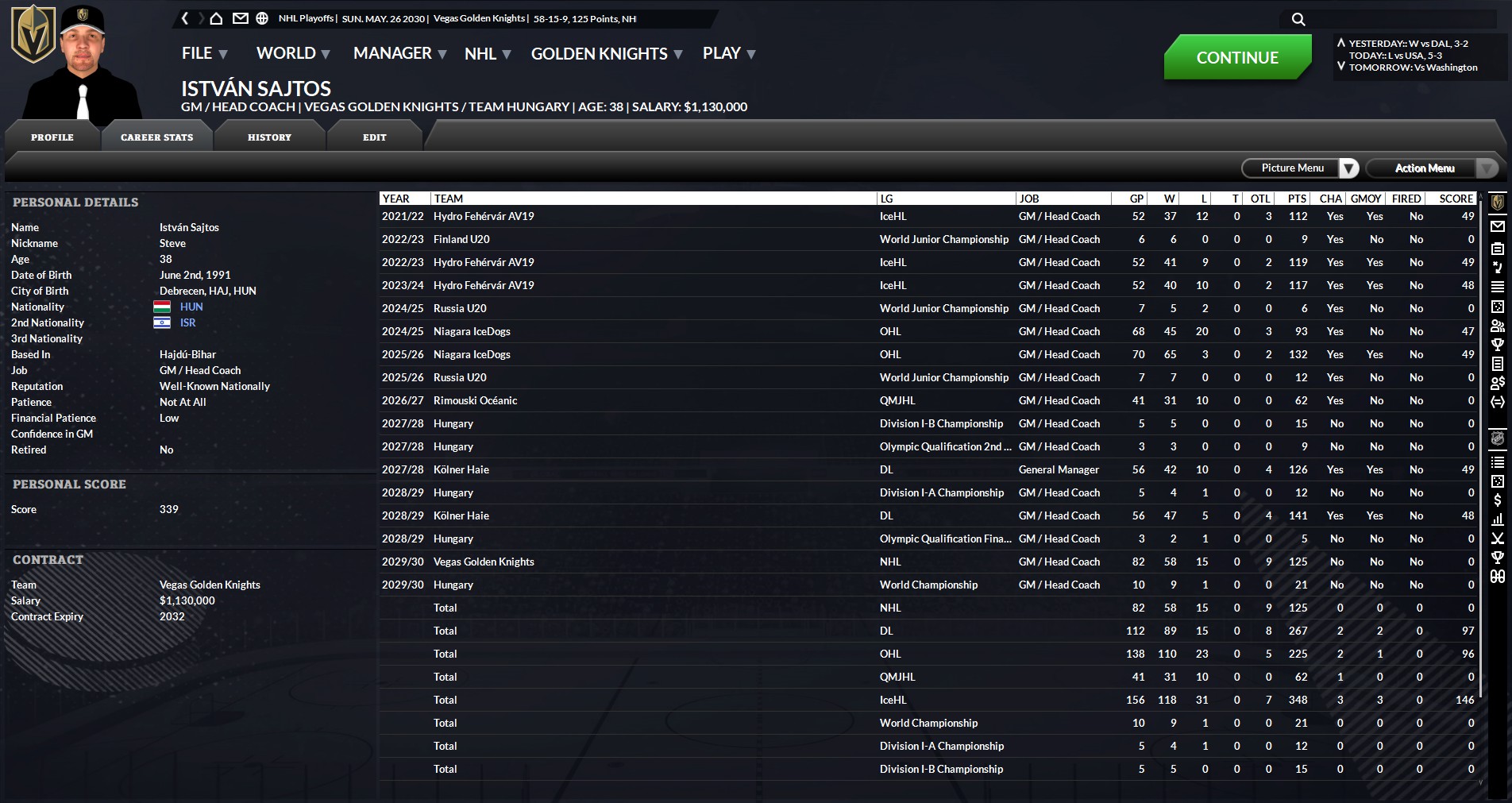Open the Picture Menu dropdown

[1300, 168]
